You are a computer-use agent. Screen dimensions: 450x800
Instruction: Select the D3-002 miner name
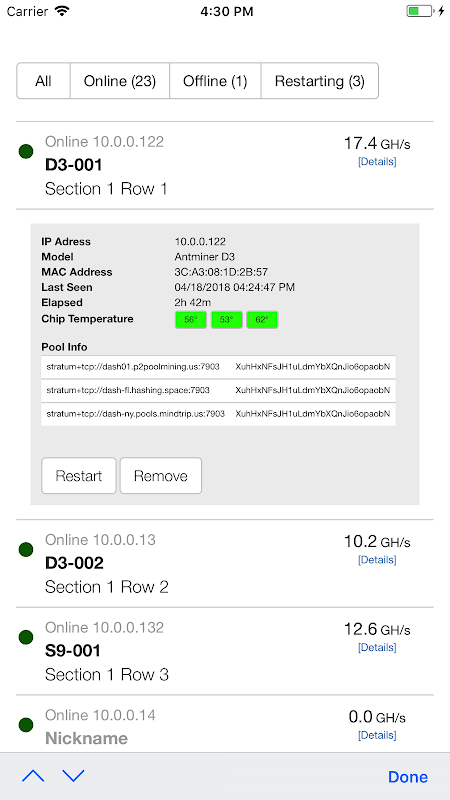[x=74, y=563]
